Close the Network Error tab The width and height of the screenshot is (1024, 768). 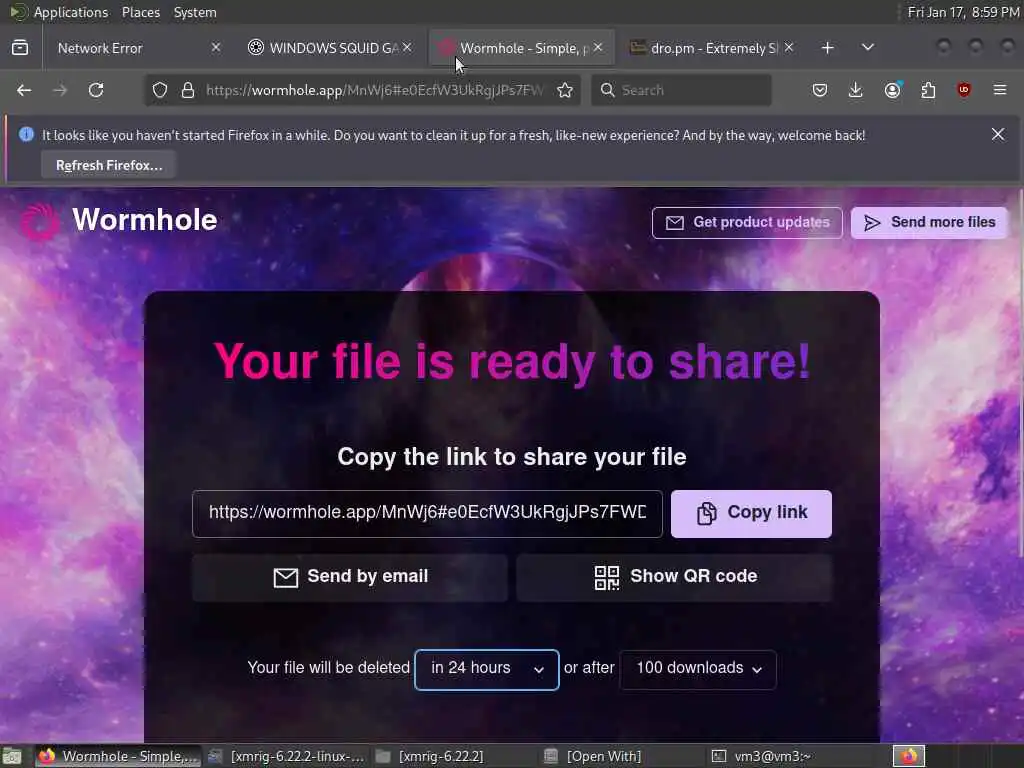point(216,48)
